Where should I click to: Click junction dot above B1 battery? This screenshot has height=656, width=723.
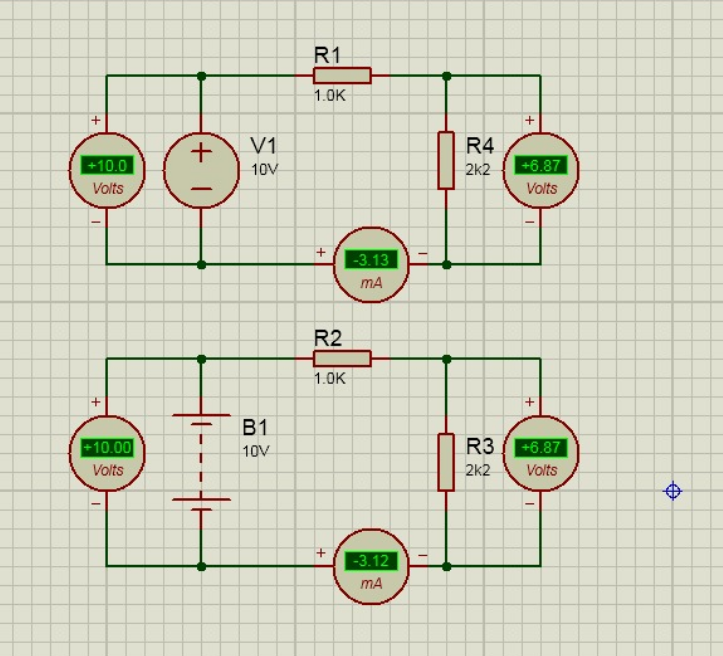point(201,359)
